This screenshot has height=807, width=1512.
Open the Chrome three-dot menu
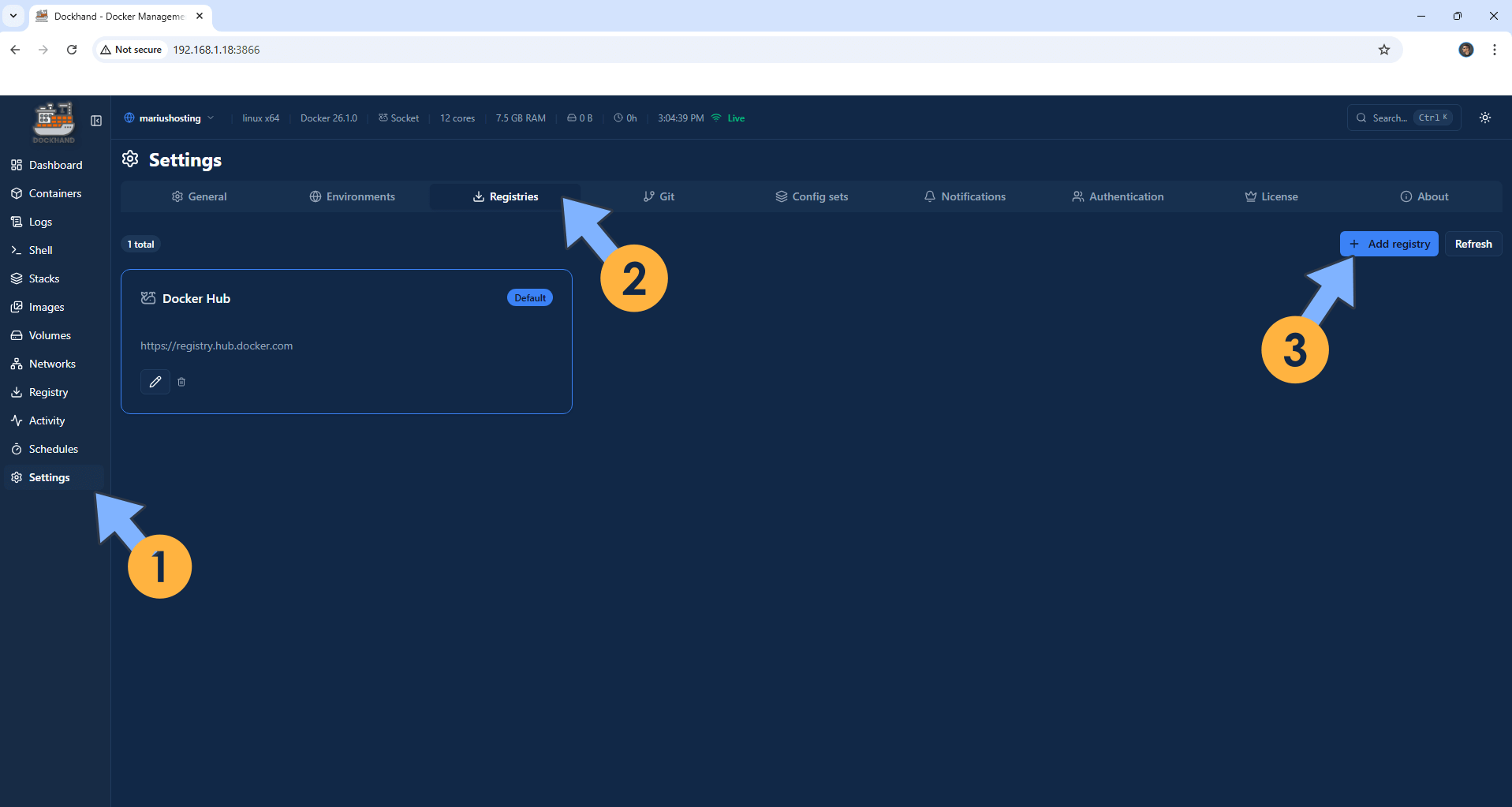(x=1493, y=49)
